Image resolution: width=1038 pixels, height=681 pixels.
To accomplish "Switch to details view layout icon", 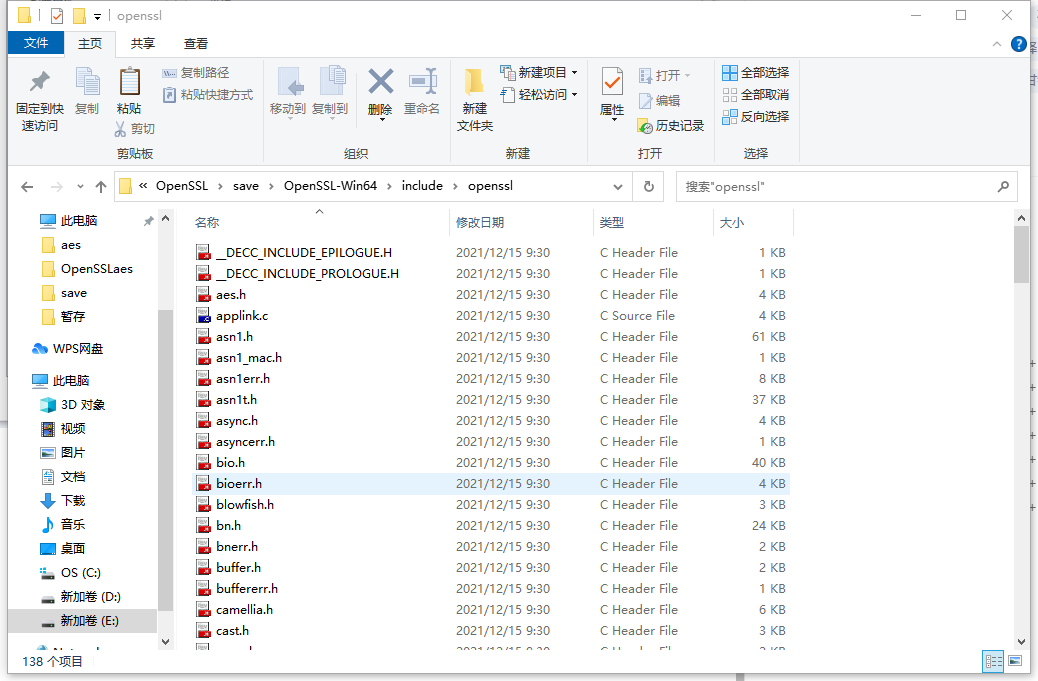I will pos(993,661).
